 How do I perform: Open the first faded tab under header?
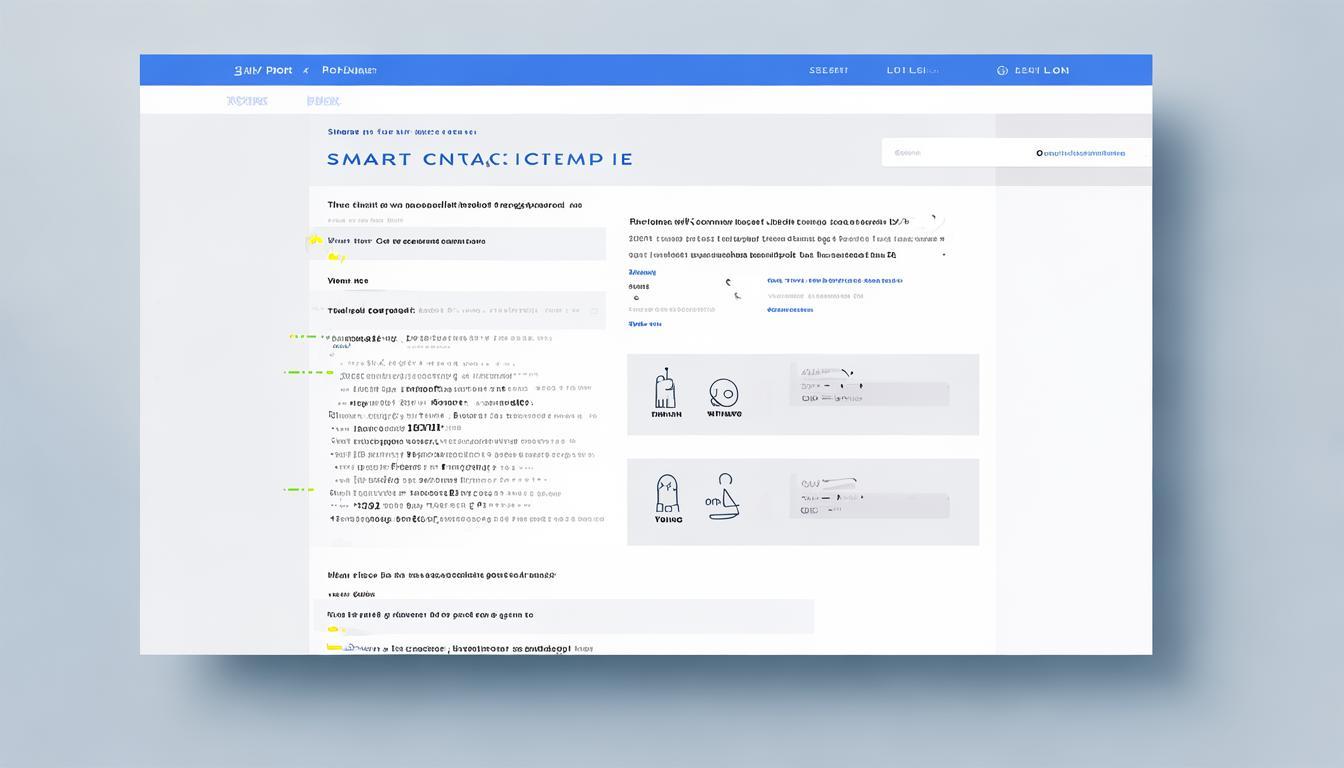point(247,101)
